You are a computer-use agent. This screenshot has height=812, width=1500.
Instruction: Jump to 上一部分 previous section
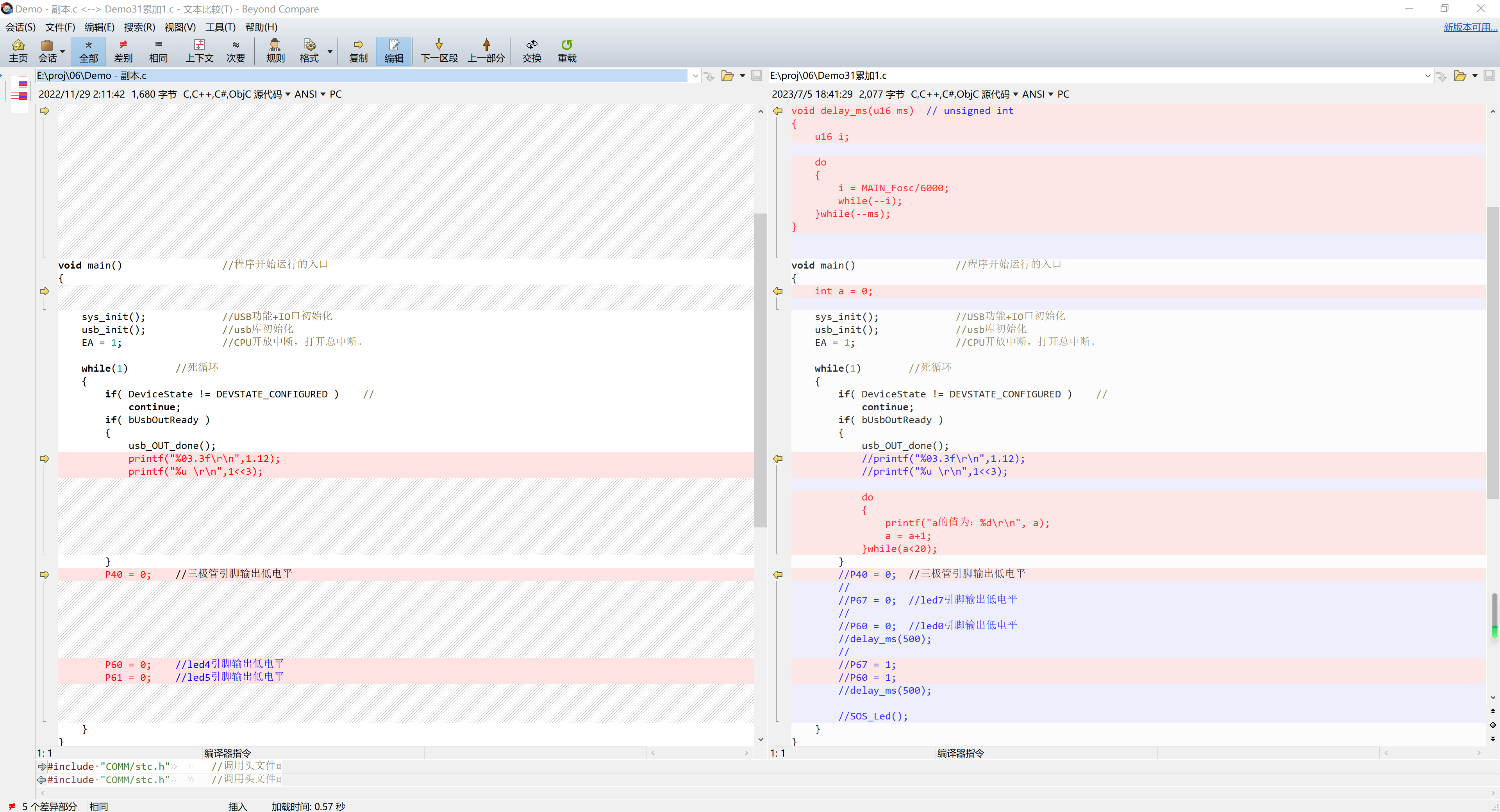coord(486,51)
